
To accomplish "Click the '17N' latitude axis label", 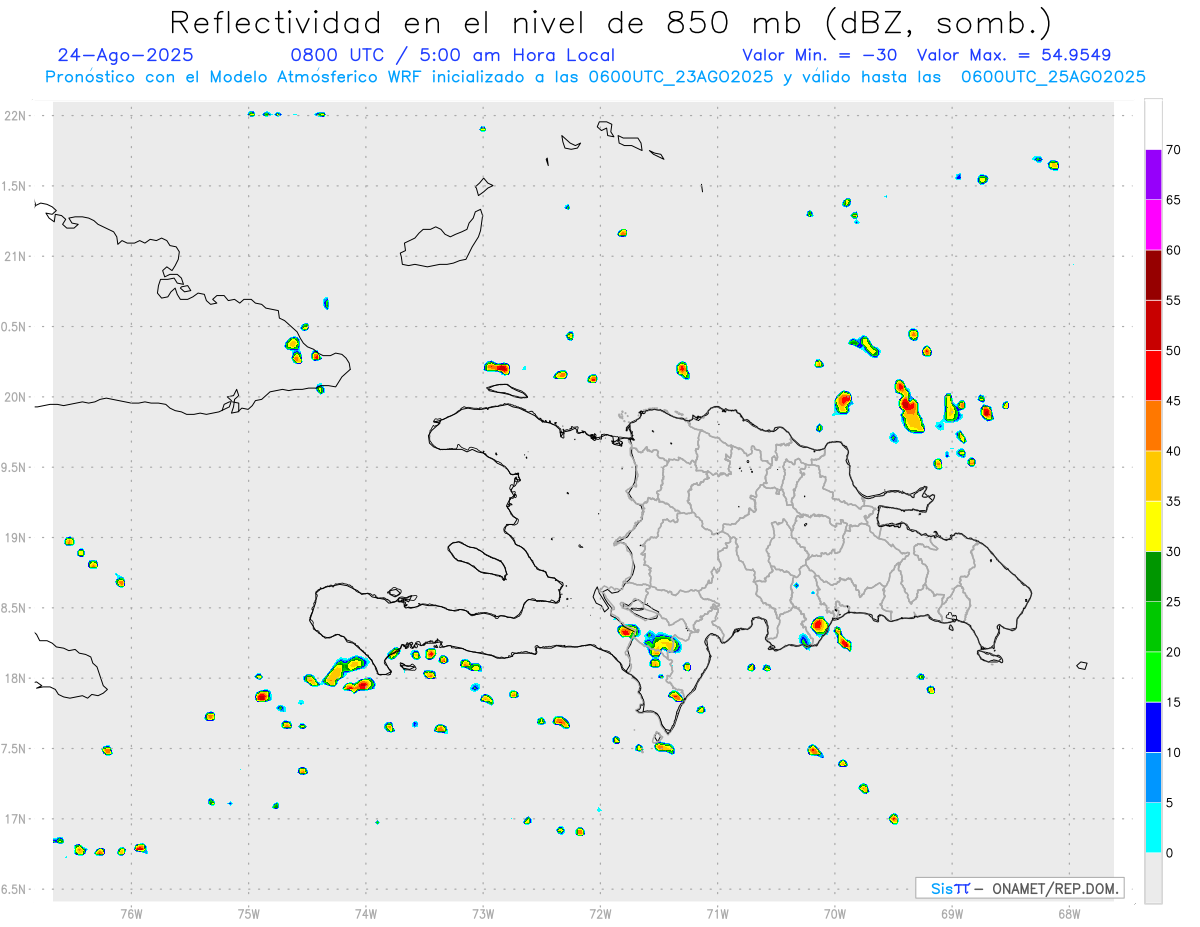I will coord(15,819).
